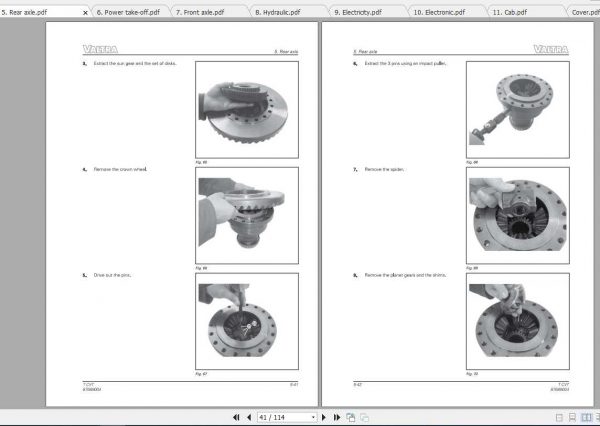This screenshot has width=600, height=426.
Task: Click the sun gear extraction photo, step 3
Action: (247, 109)
